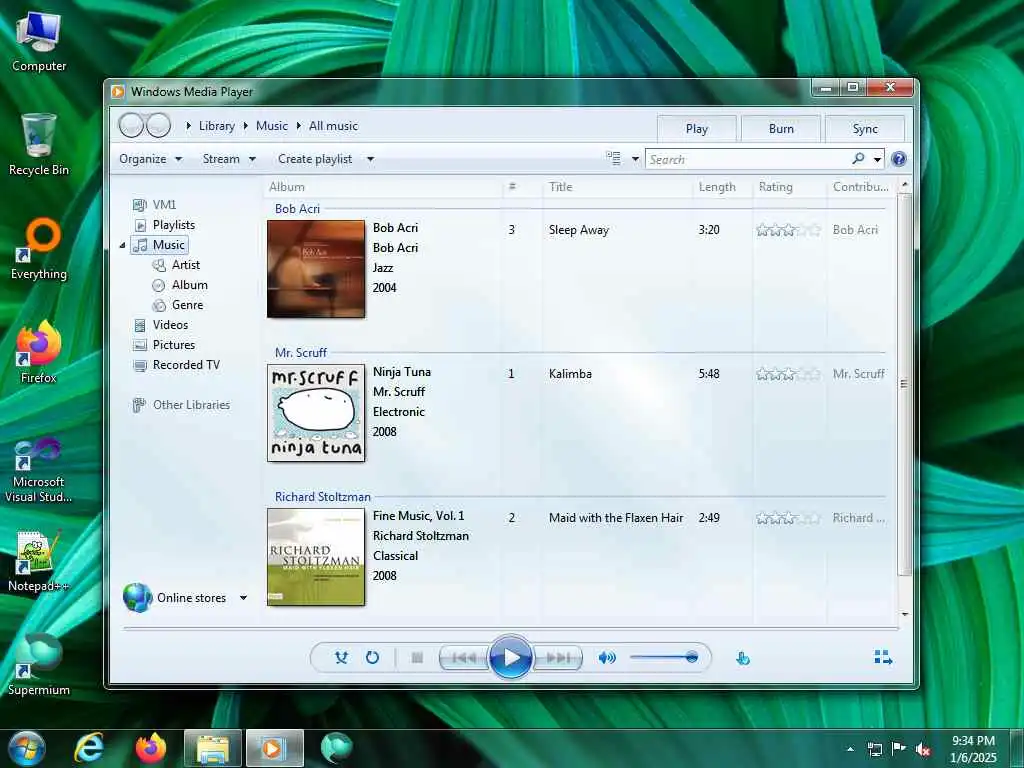Open Firefox from the taskbar
Screen dimensions: 1024x768
tap(151, 748)
